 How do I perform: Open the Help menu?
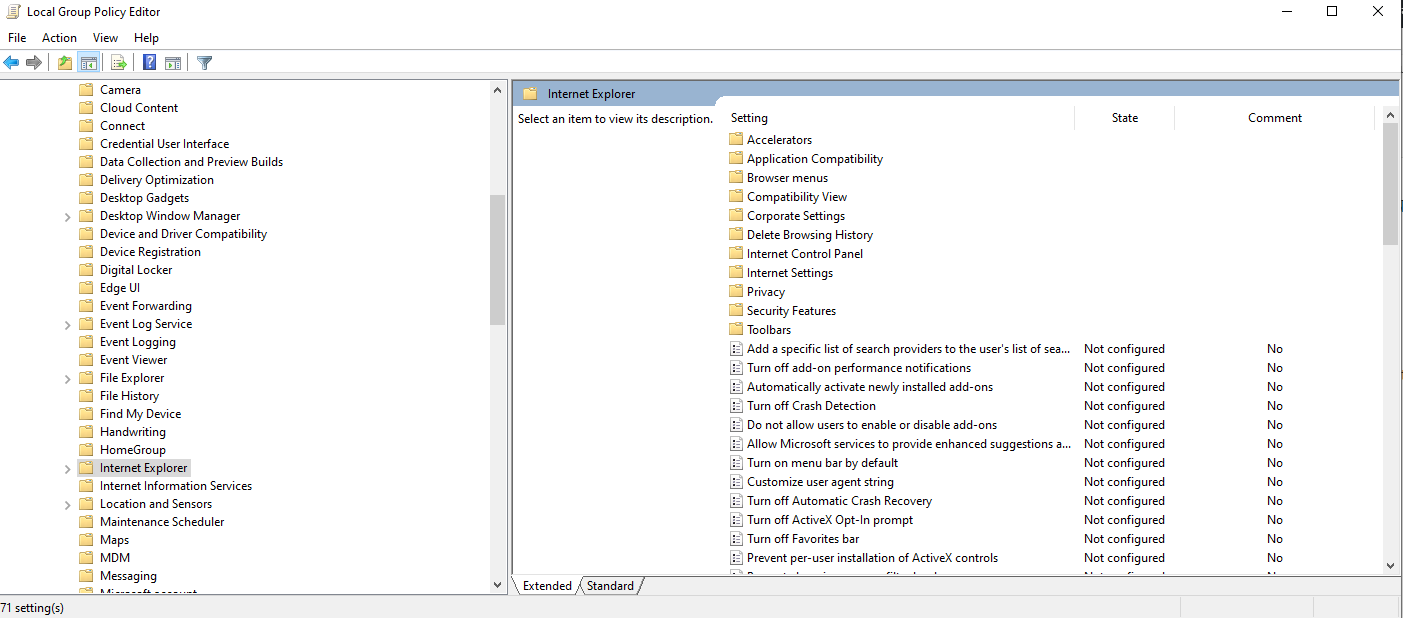click(x=146, y=38)
